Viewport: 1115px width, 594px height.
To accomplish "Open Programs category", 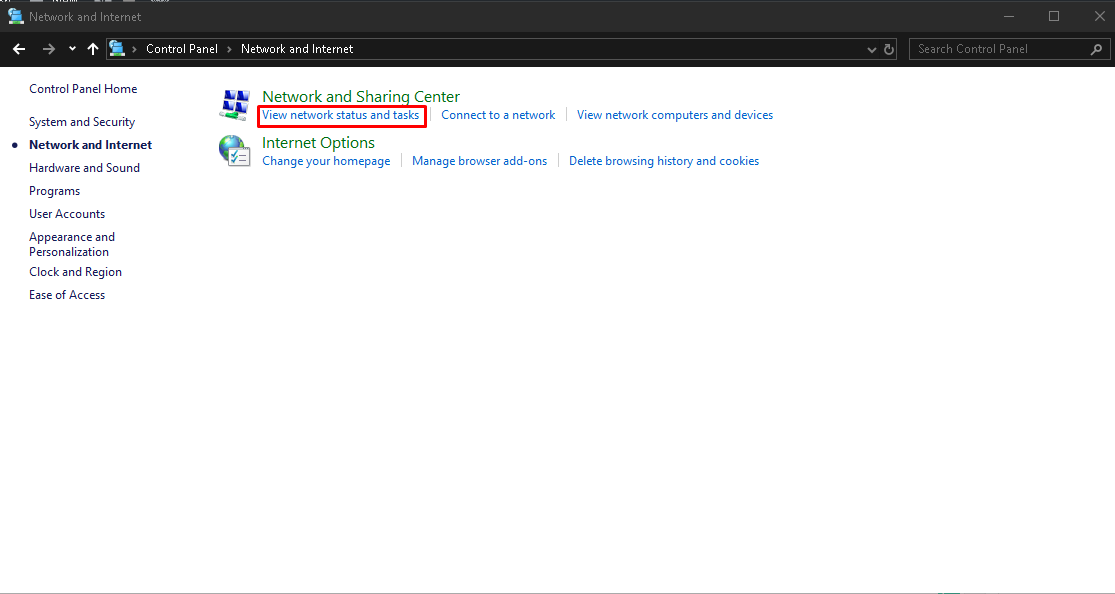I will coord(55,191).
